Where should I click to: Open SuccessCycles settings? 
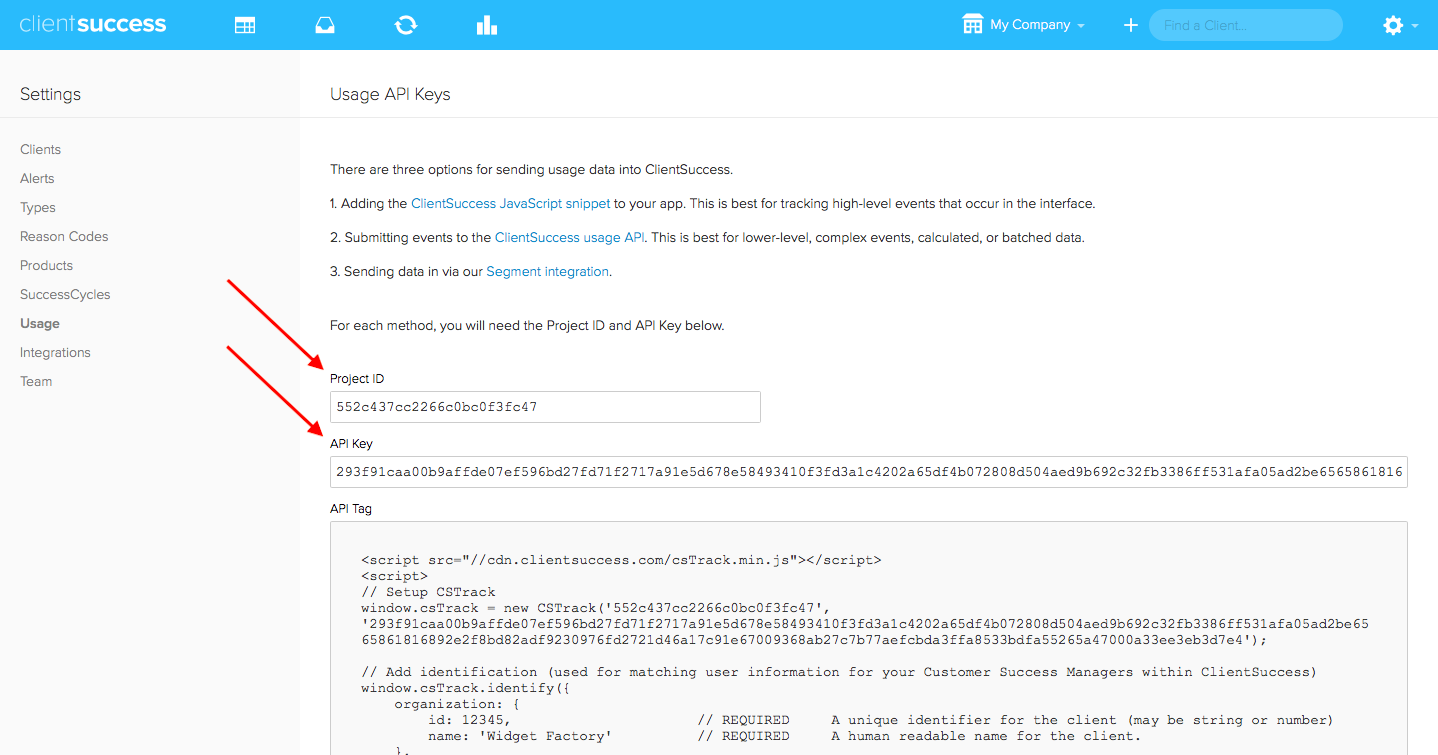click(65, 294)
